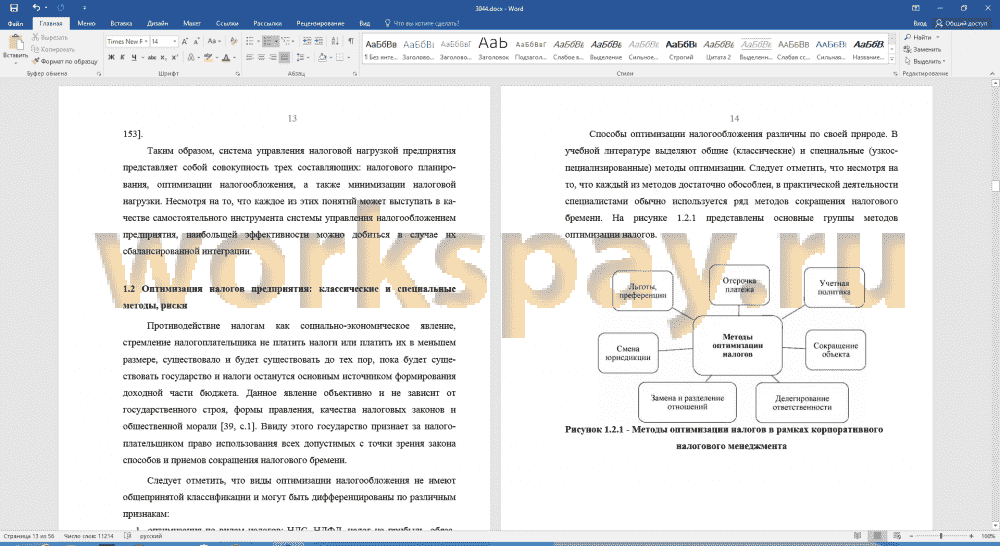Click the multilevel list icon

coord(285,41)
